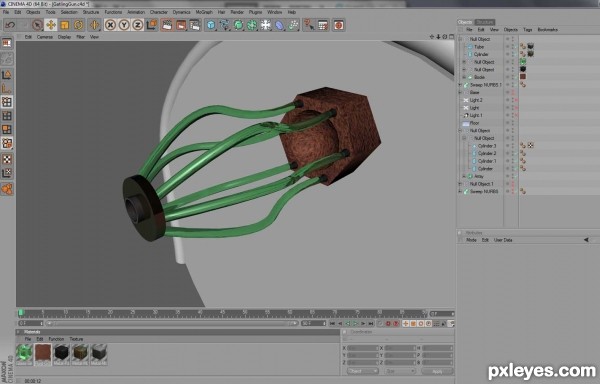This screenshot has height=384, width=600.
Task: Open the Plugins menu
Action: point(255,12)
